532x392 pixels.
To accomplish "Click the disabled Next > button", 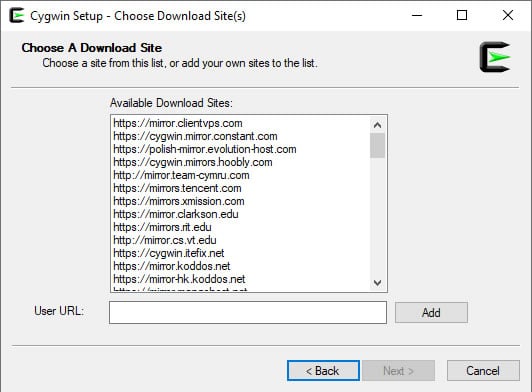I will click(x=398, y=371).
